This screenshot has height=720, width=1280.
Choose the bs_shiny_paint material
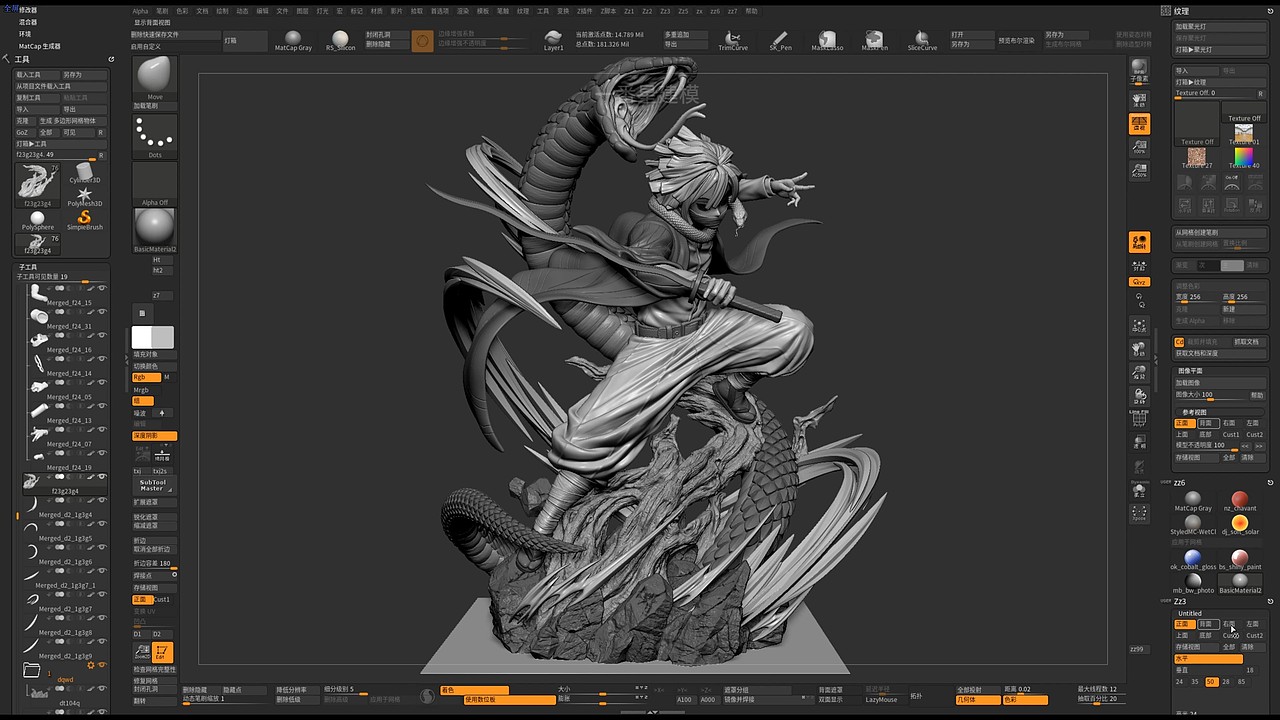tap(1240, 558)
